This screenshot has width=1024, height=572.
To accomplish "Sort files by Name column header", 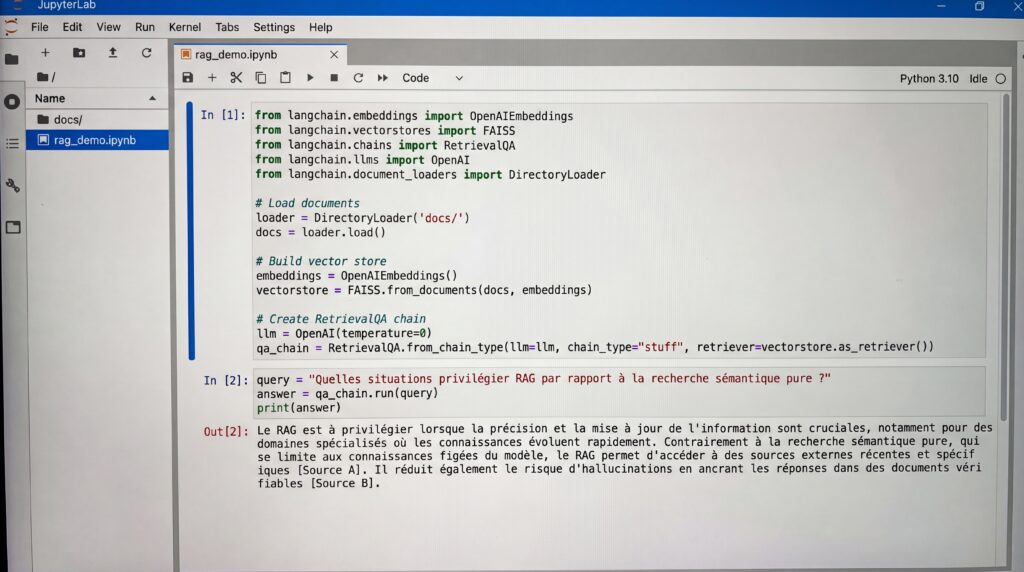I will tap(96, 99).
